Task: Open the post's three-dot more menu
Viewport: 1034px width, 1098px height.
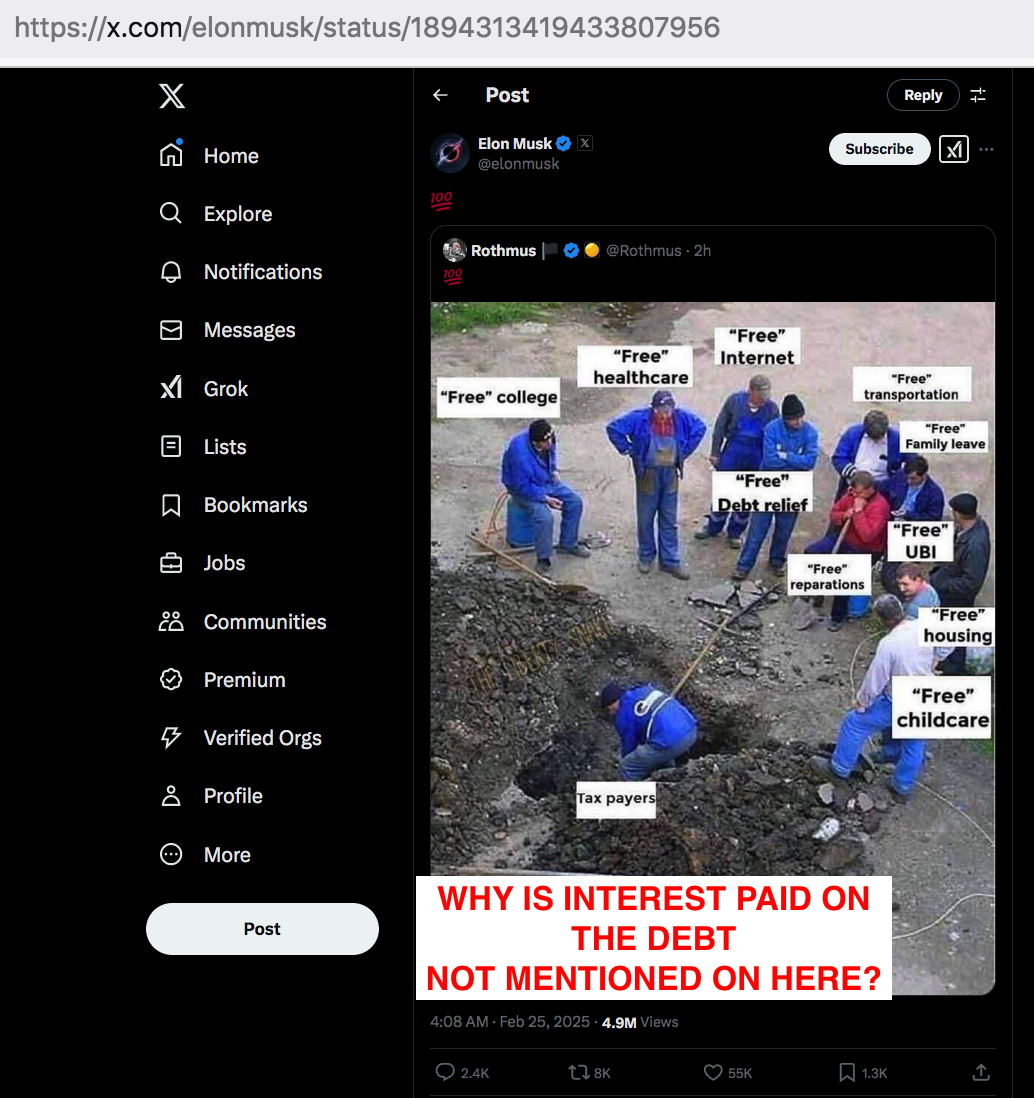Action: (986, 149)
